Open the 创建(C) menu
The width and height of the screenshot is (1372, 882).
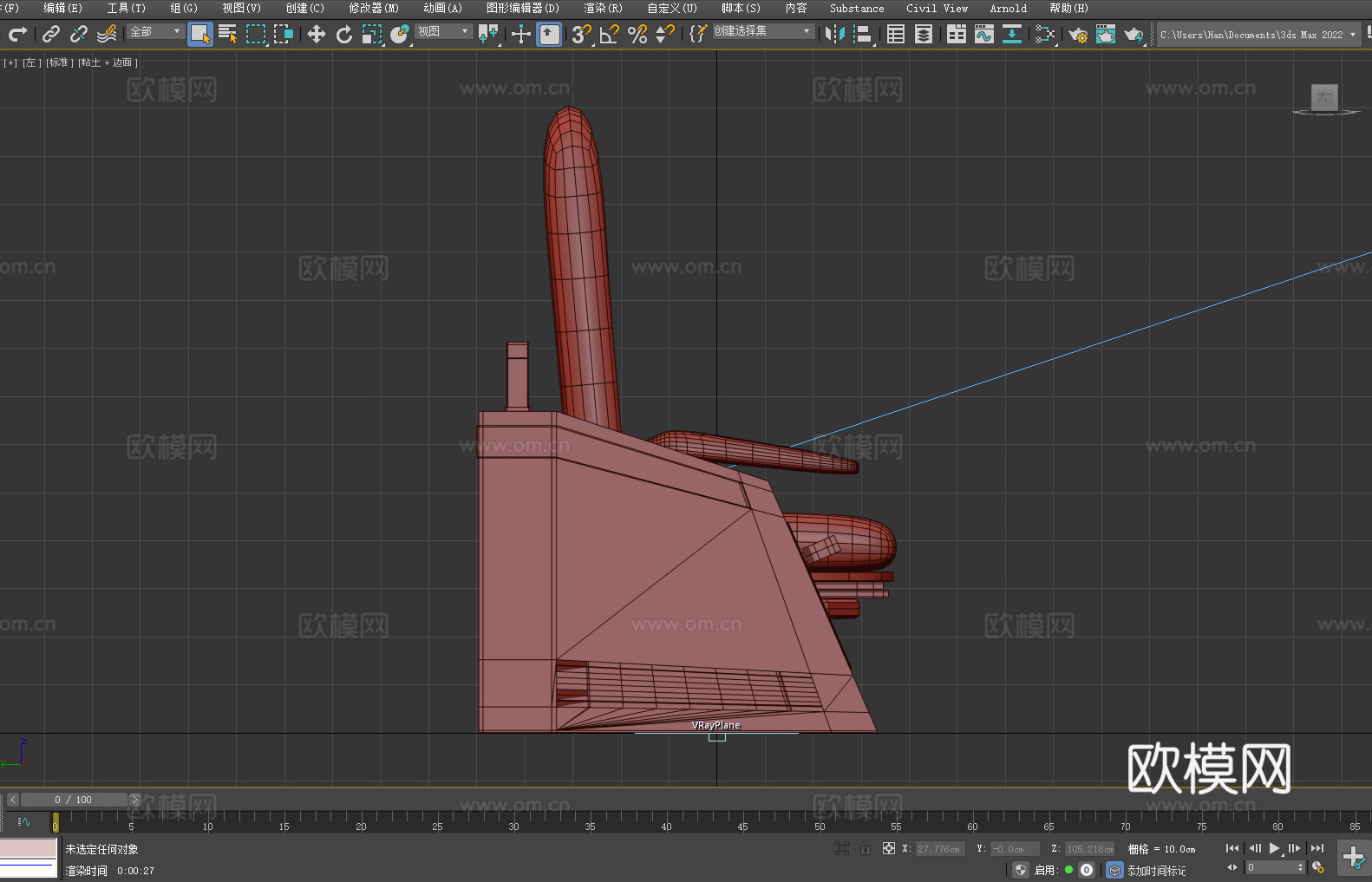[304, 8]
